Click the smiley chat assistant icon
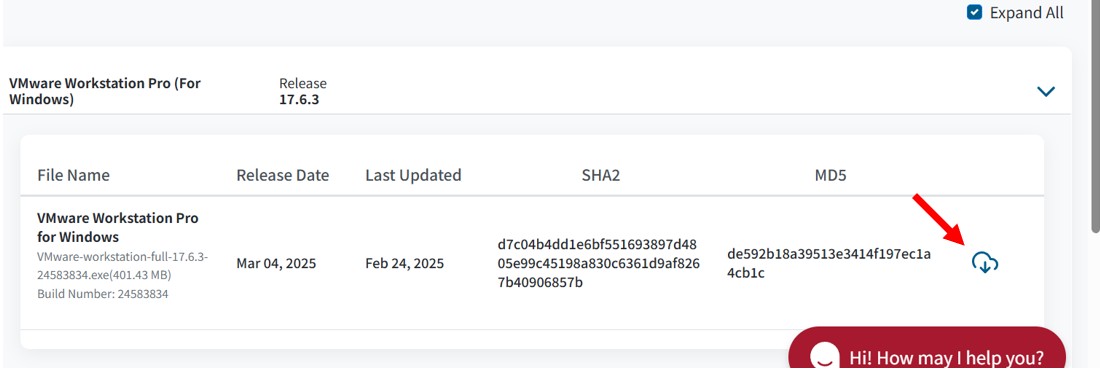This screenshot has width=1100, height=371. pos(825,356)
